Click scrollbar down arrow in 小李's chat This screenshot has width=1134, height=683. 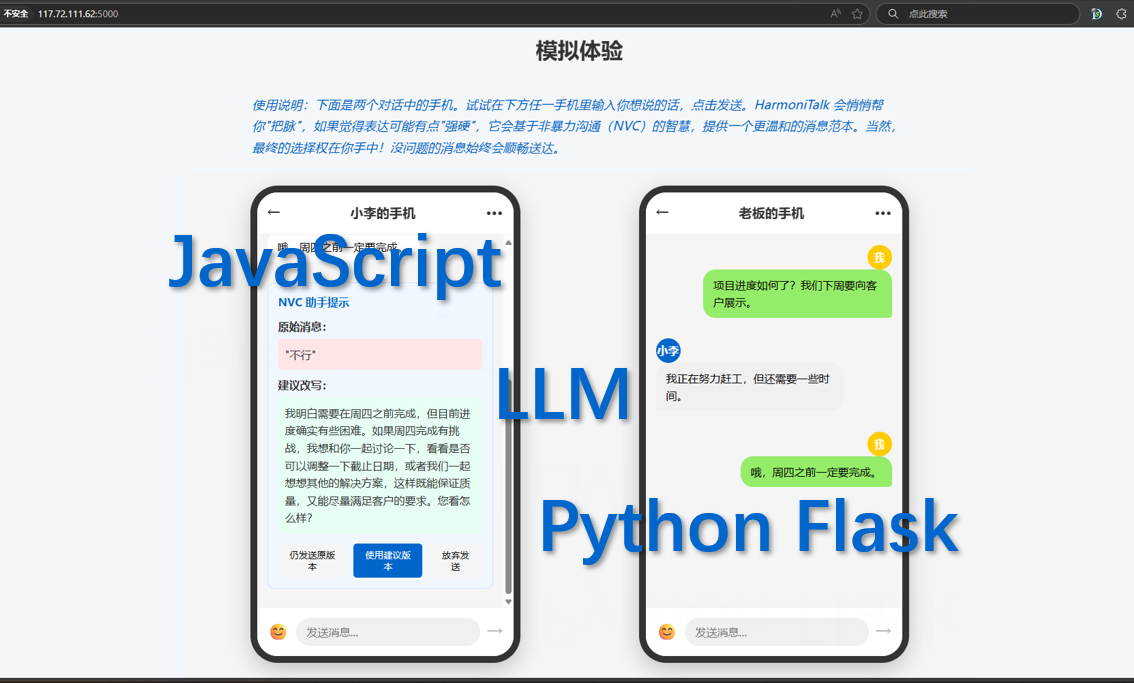[x=508, y=602]
